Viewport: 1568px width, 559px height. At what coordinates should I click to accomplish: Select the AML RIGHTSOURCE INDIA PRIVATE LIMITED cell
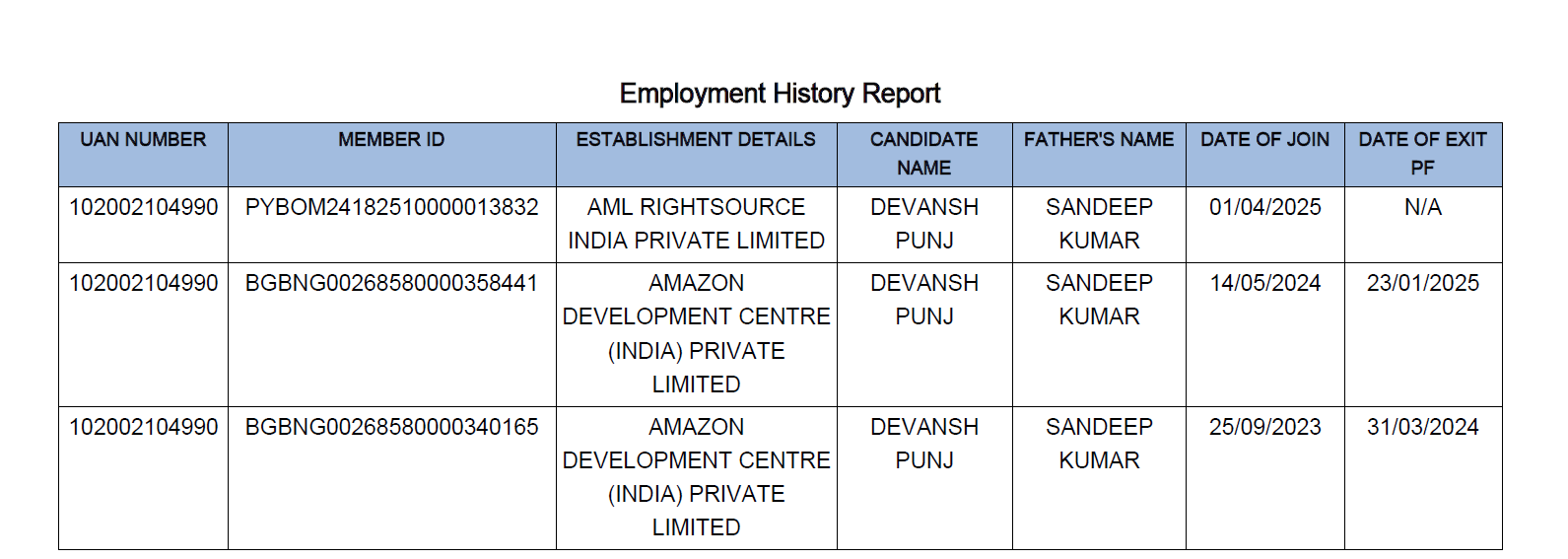tap(696, 224)
